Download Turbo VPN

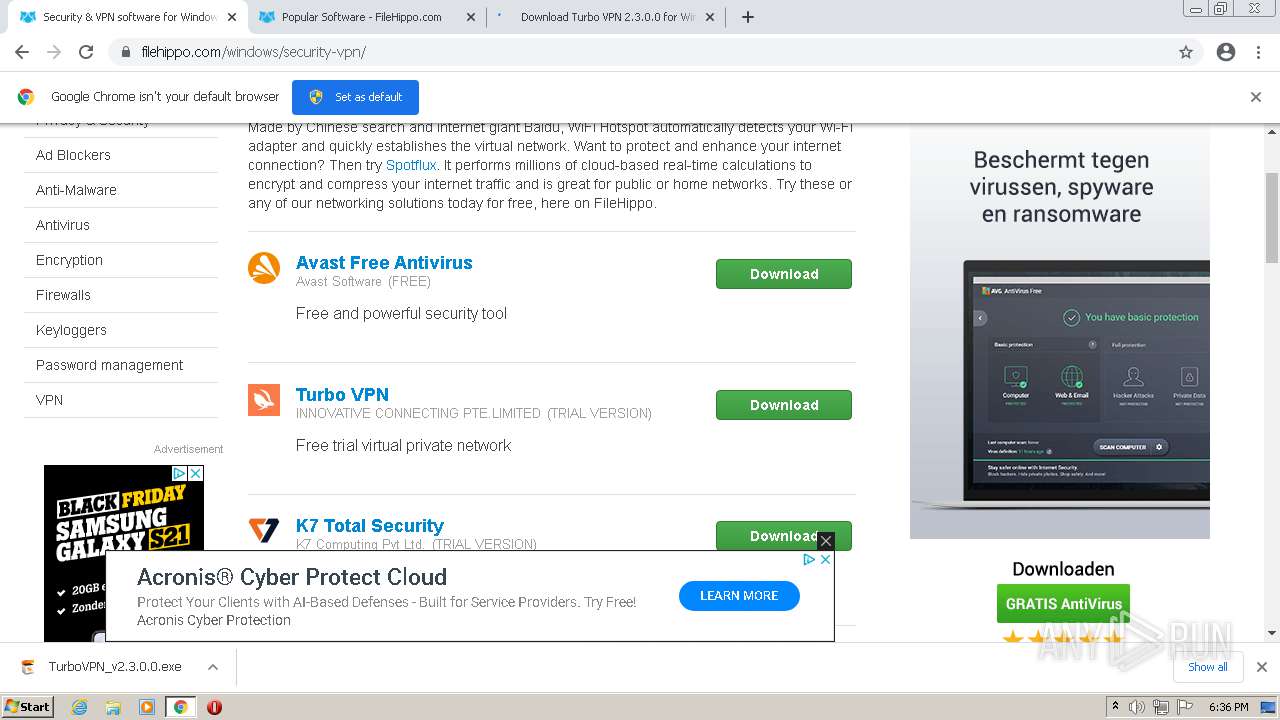tap(784, 405)
